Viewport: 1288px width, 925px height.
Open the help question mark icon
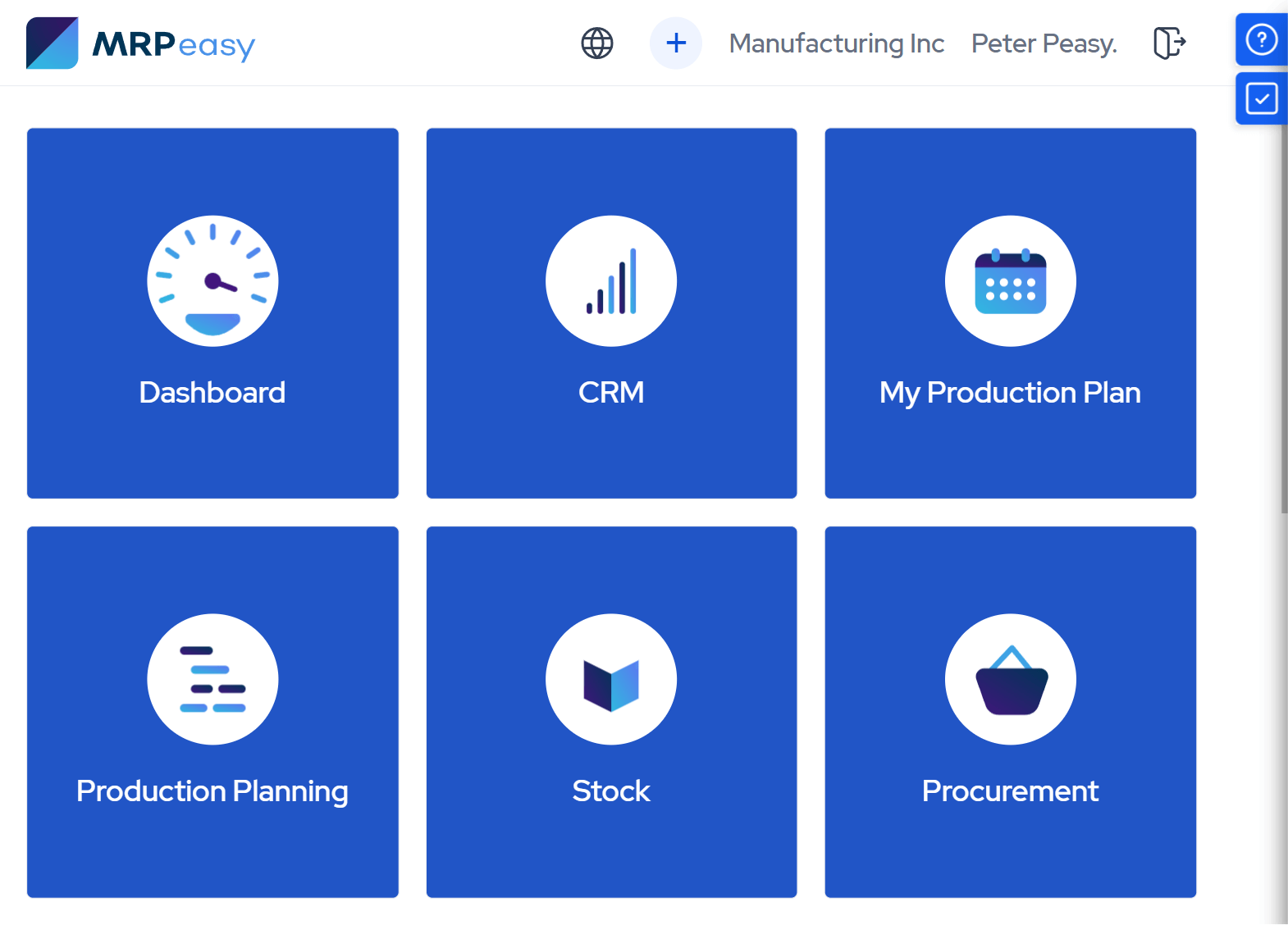1262,39
